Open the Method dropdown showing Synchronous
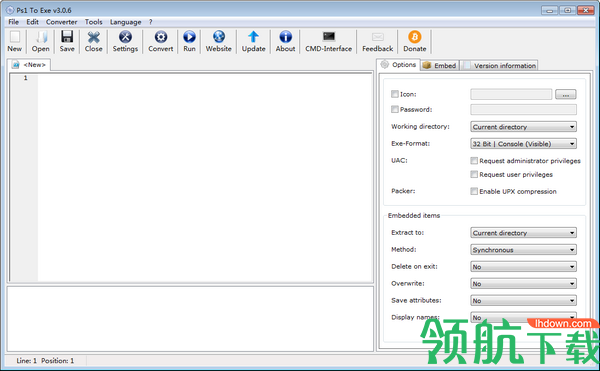The width and height of the screenshot is (600, 371). coord(523,250)
